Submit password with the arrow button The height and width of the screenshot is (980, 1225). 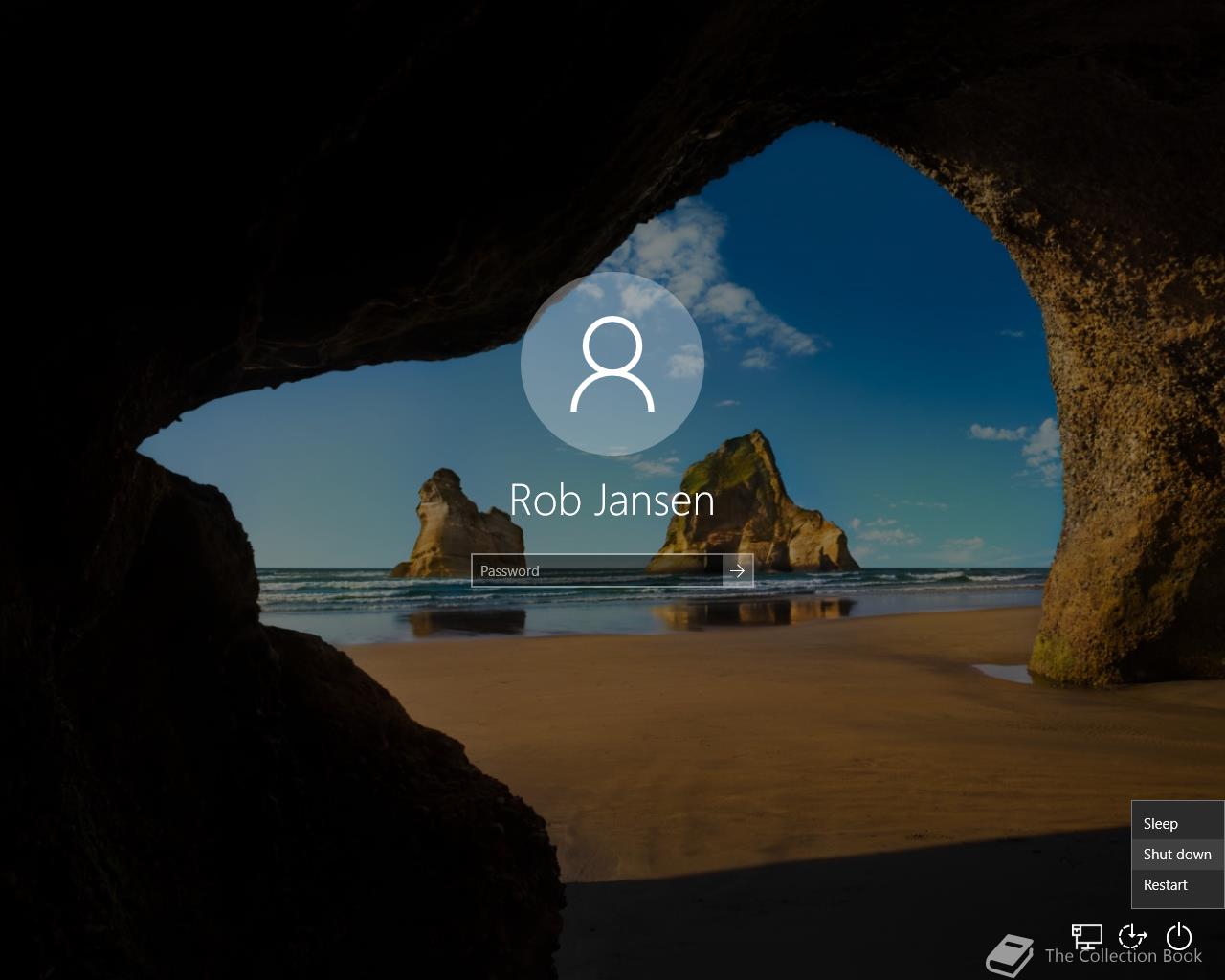tap(738, 571)
